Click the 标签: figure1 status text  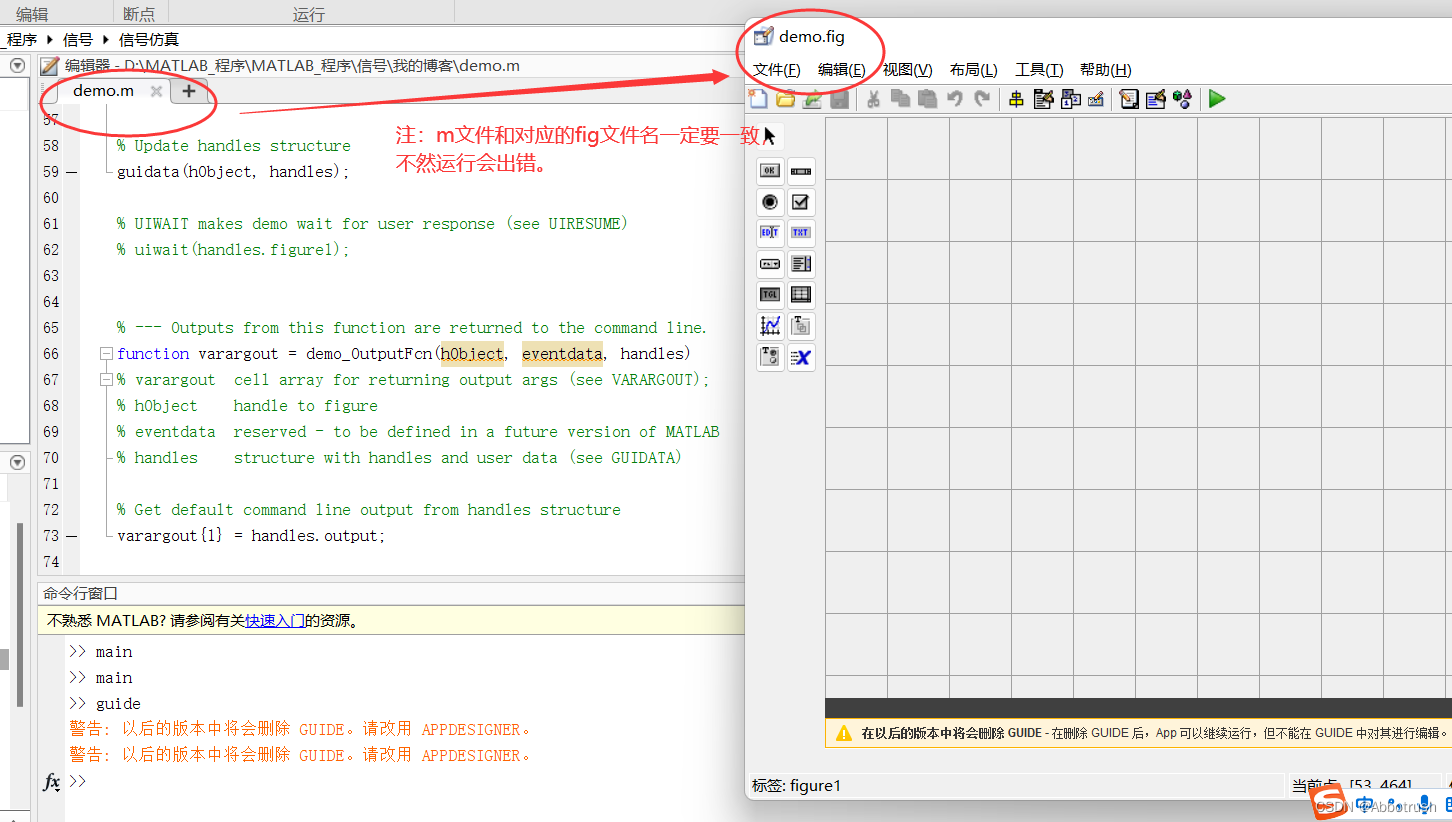[796, 786]
